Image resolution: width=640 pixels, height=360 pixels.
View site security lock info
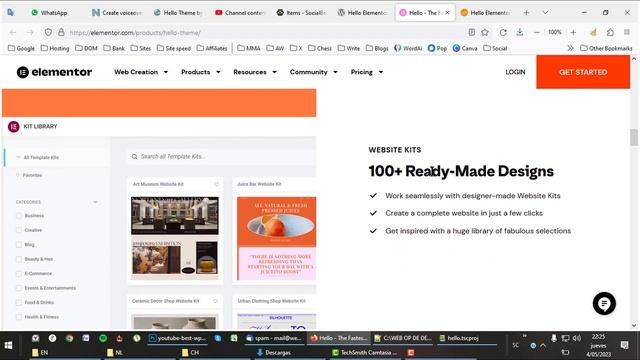pos(61,32)
